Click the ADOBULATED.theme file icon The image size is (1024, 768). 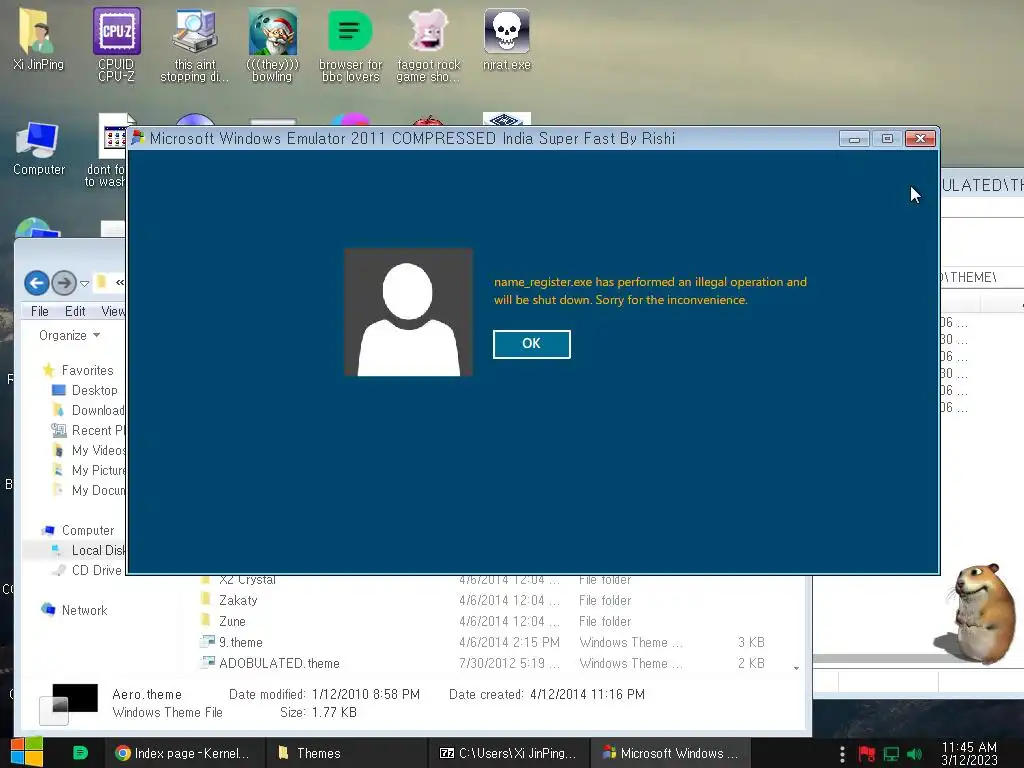pyautogui.click(x=207, y=662)
